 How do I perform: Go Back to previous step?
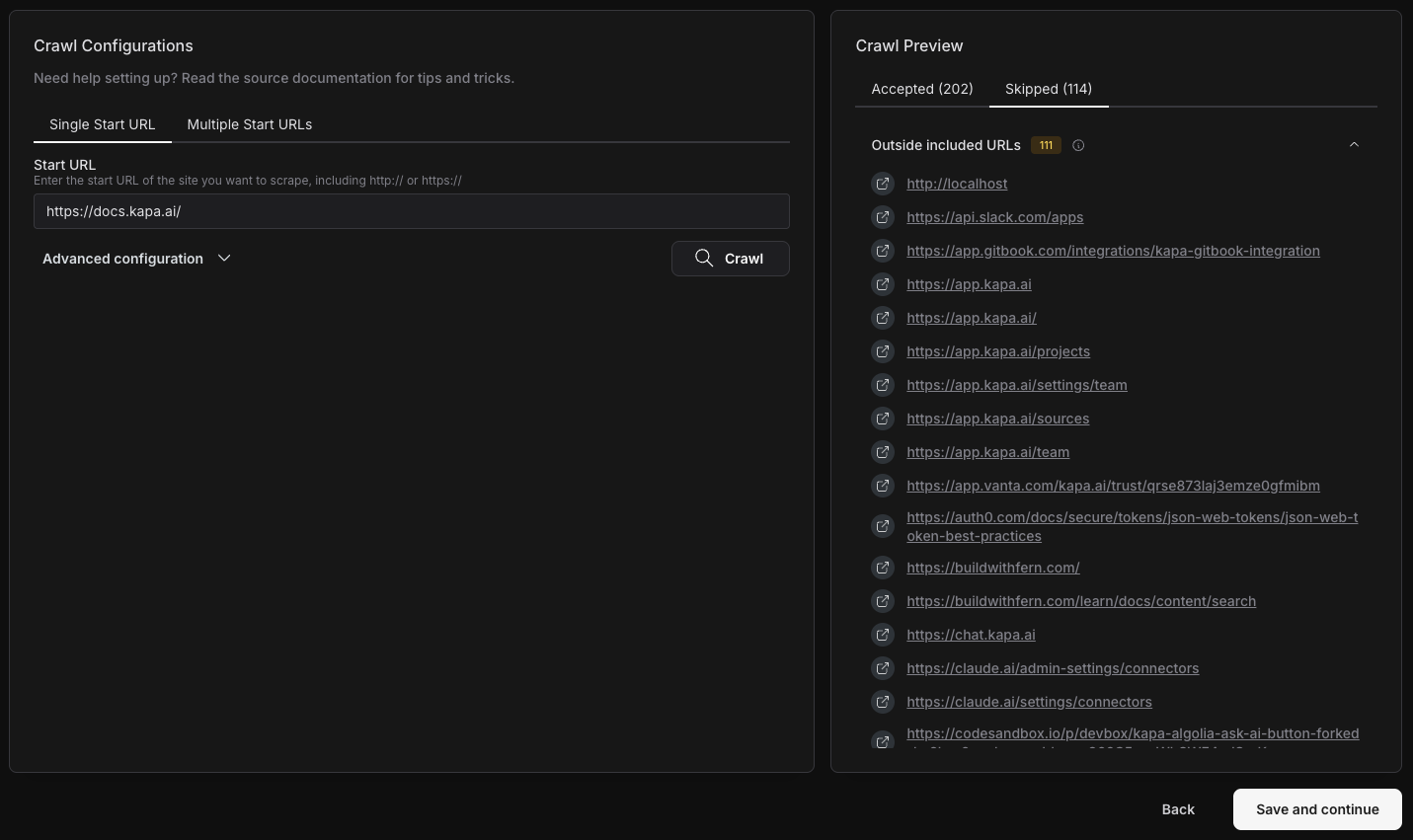pyautogui.click(x=1178, y=809)
